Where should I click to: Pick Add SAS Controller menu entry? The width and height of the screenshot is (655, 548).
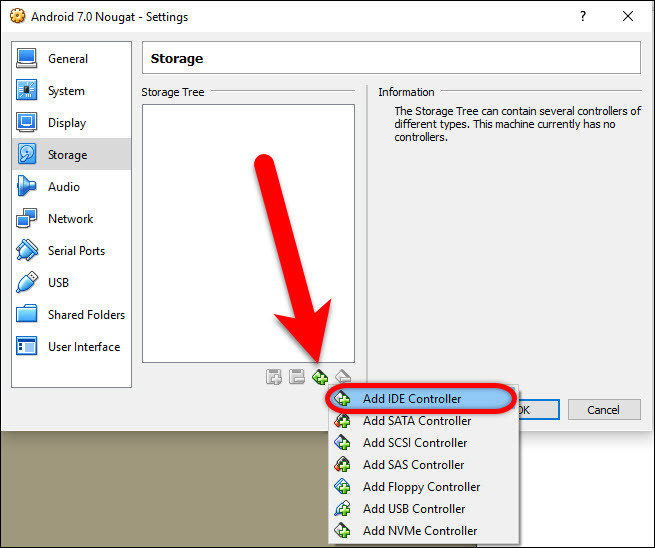tap(424, 465)
